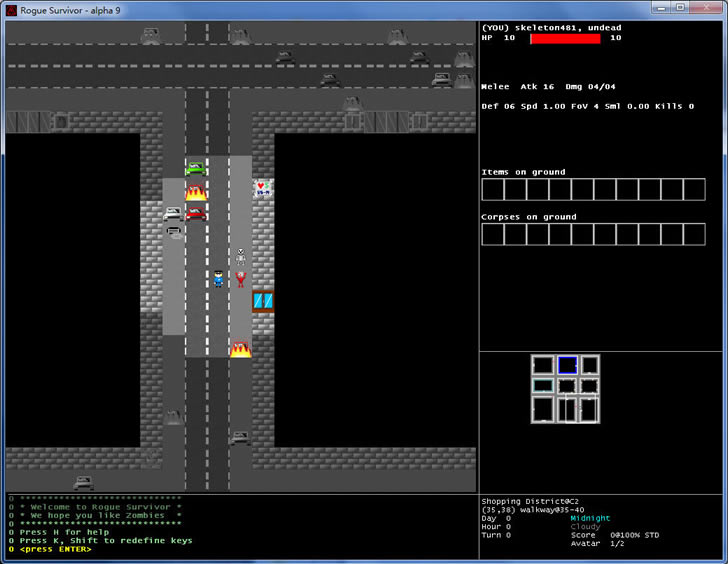
Task: Click the blue glass door on the building
Action: coord(263,300)
